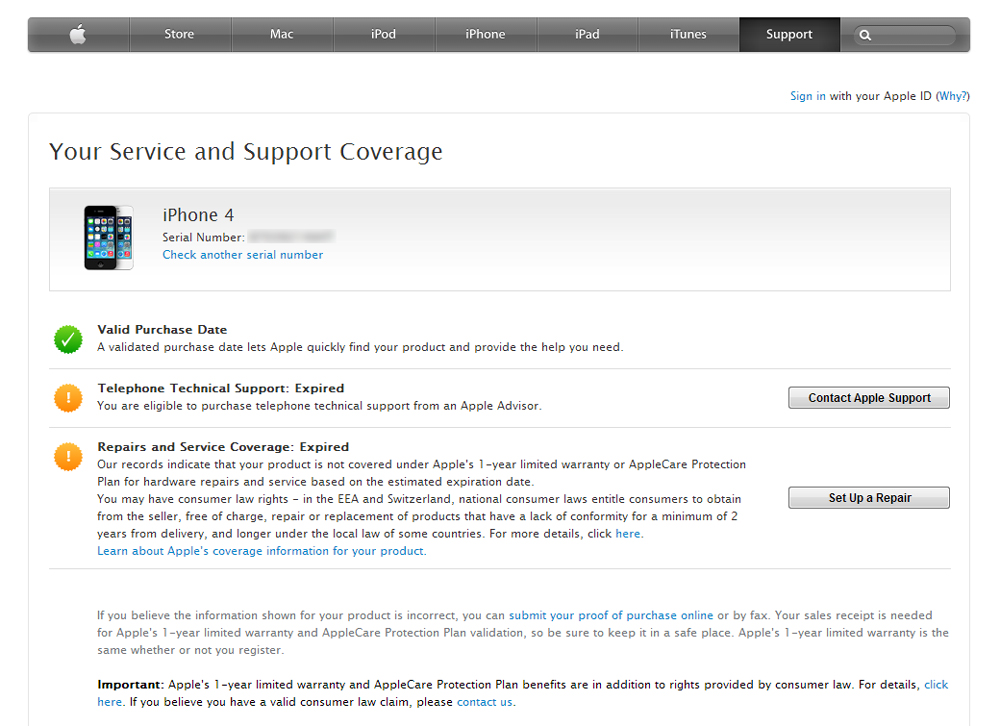Click the contact us link
Screen dimensions: 1000x726
485,702
